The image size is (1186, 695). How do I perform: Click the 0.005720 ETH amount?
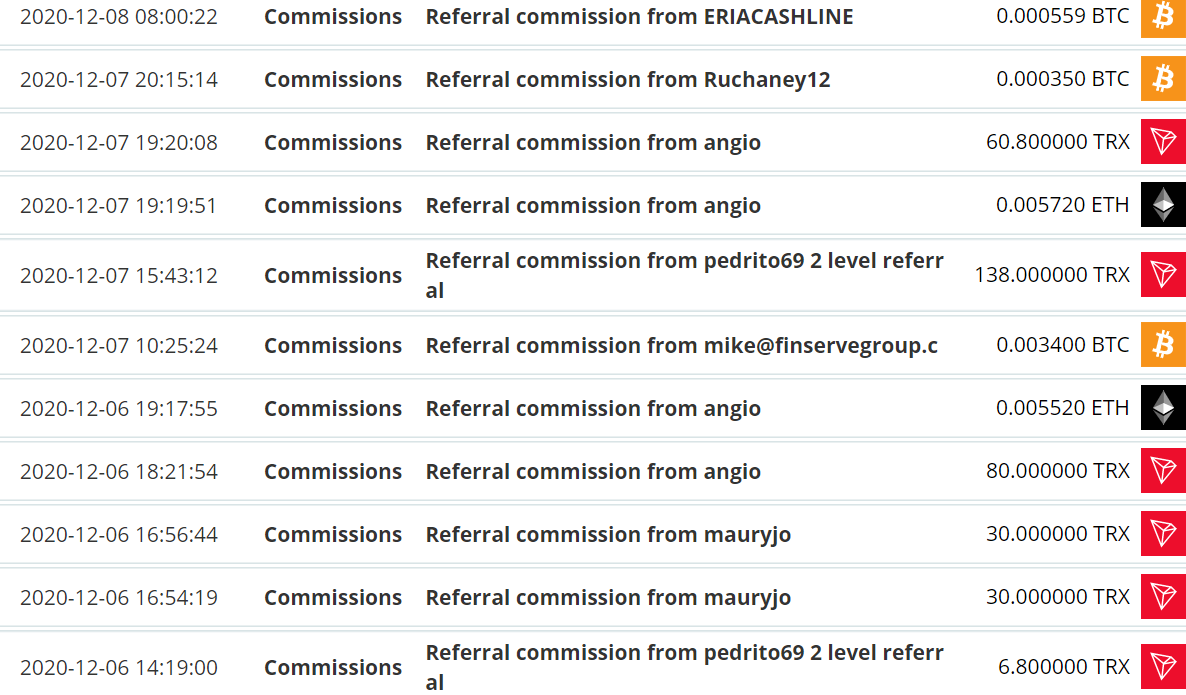(x=1062, y=204)
